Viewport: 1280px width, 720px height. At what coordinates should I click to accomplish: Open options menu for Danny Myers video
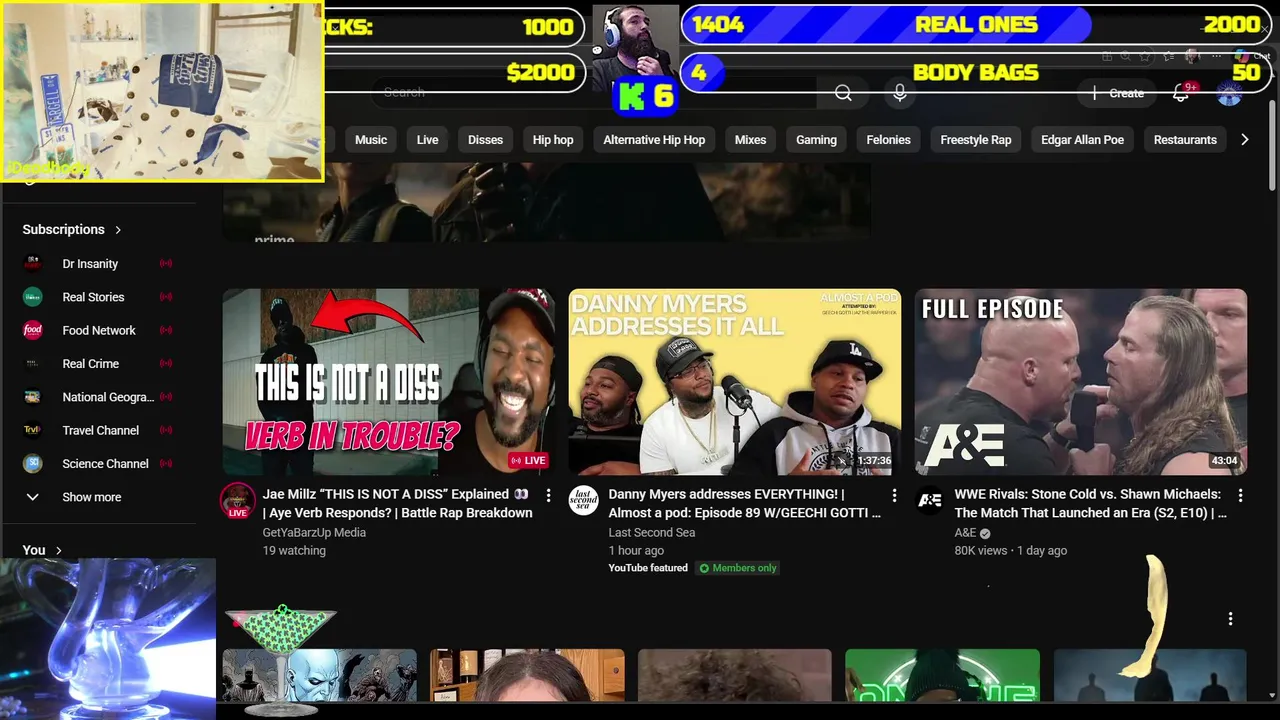pyautogui.click(x=894, y=495)
